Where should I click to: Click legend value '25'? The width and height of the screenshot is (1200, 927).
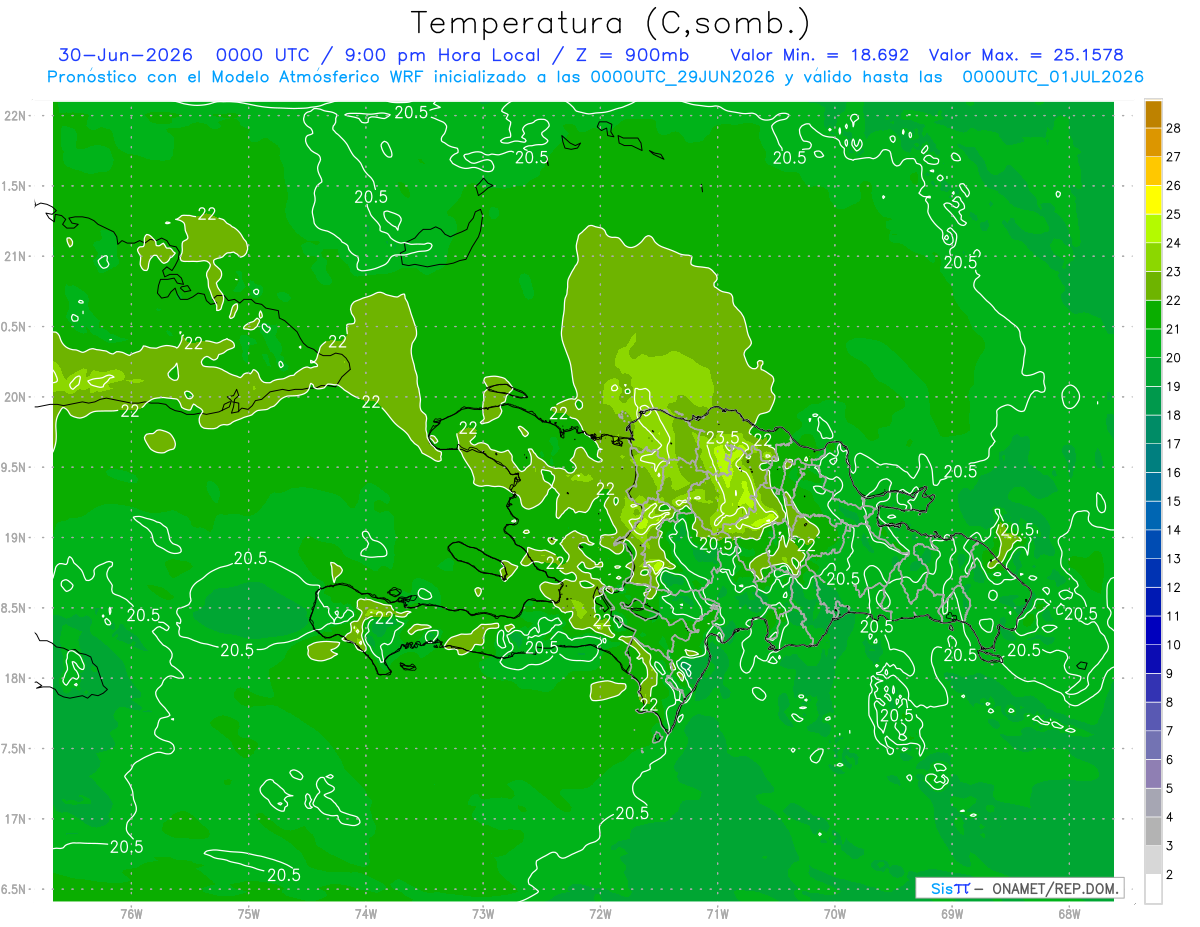click(1174, 215)
